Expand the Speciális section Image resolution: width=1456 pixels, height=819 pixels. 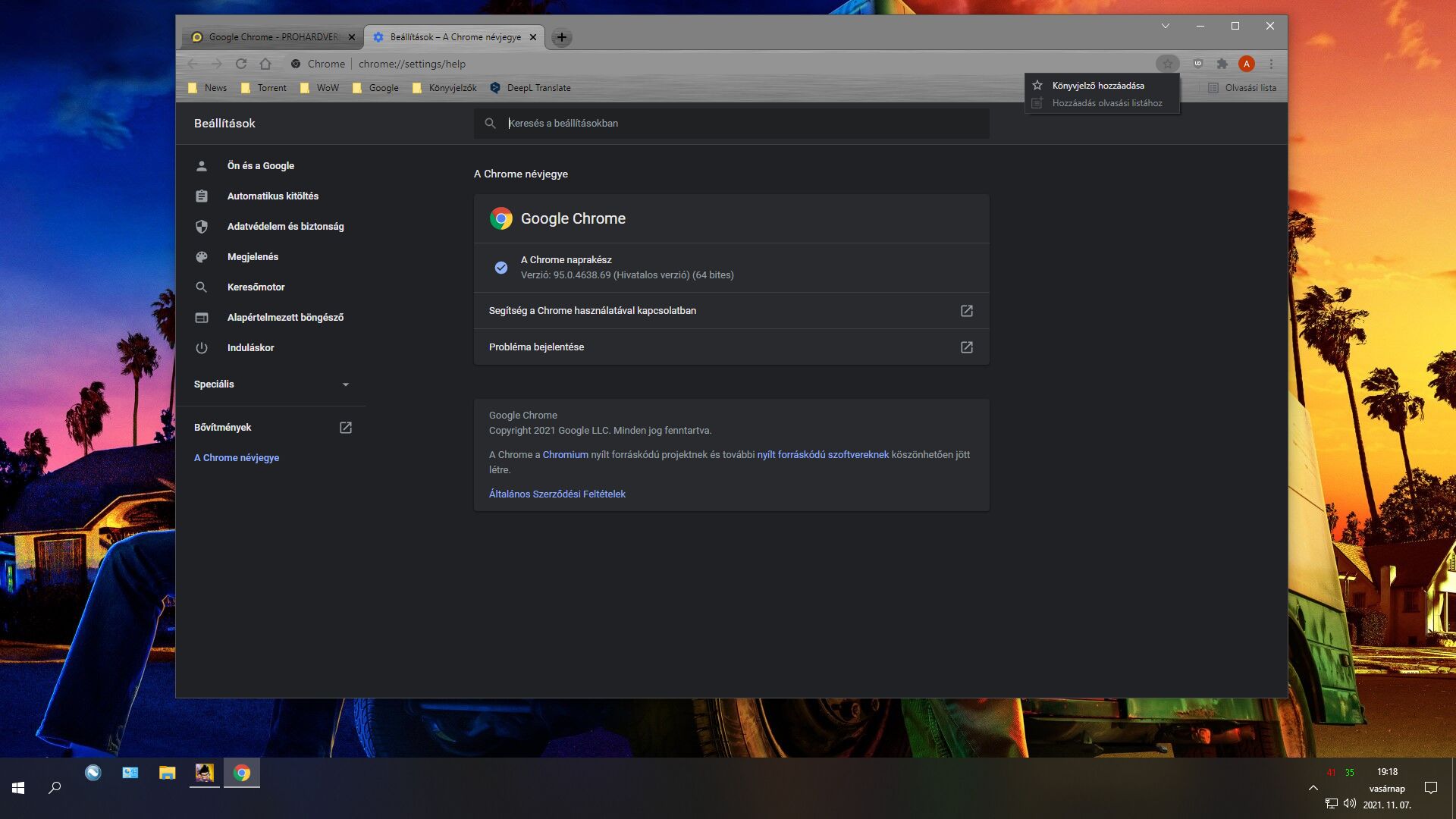click(346, 384)
